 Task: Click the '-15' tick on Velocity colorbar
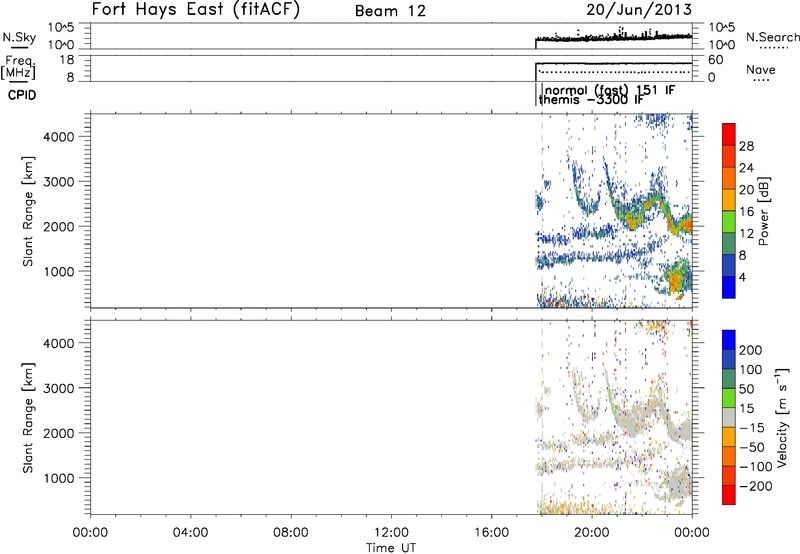click(x=752, y=428)
